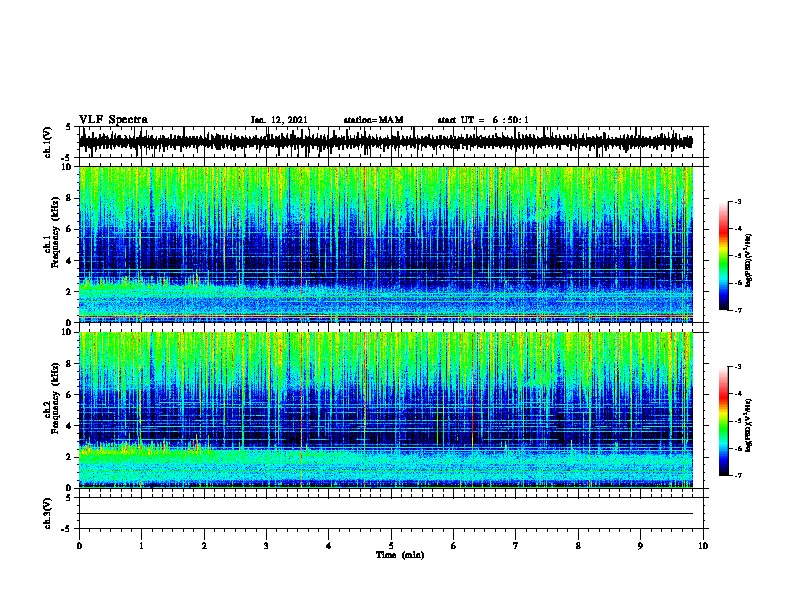Image resolution: width=792 pixels, height=612 pixels.
Task: Click time axis tick label "5" below the plots
Action: coord(391,546)
